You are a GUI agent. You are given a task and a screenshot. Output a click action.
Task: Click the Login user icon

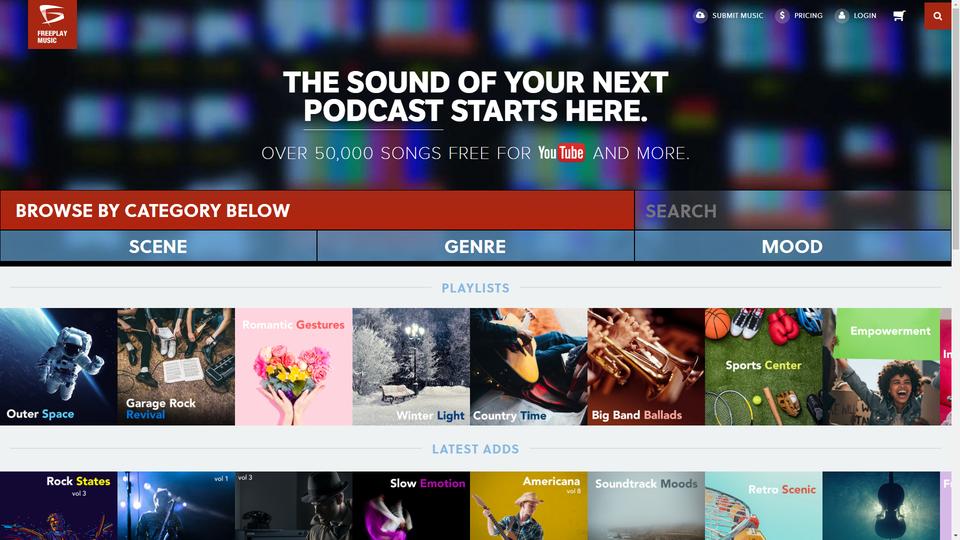click(x=842, y=15)
